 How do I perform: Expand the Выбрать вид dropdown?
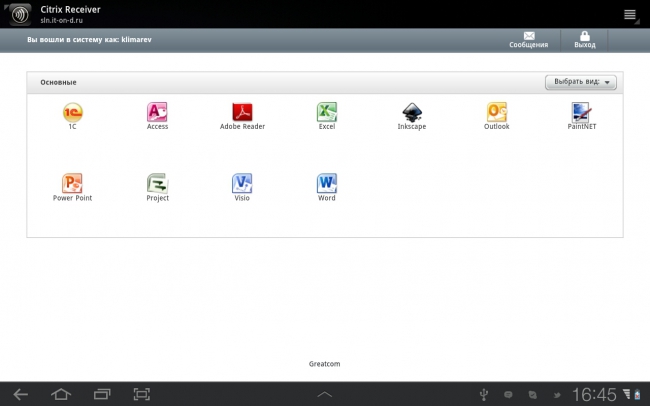(x=580, y=82)
